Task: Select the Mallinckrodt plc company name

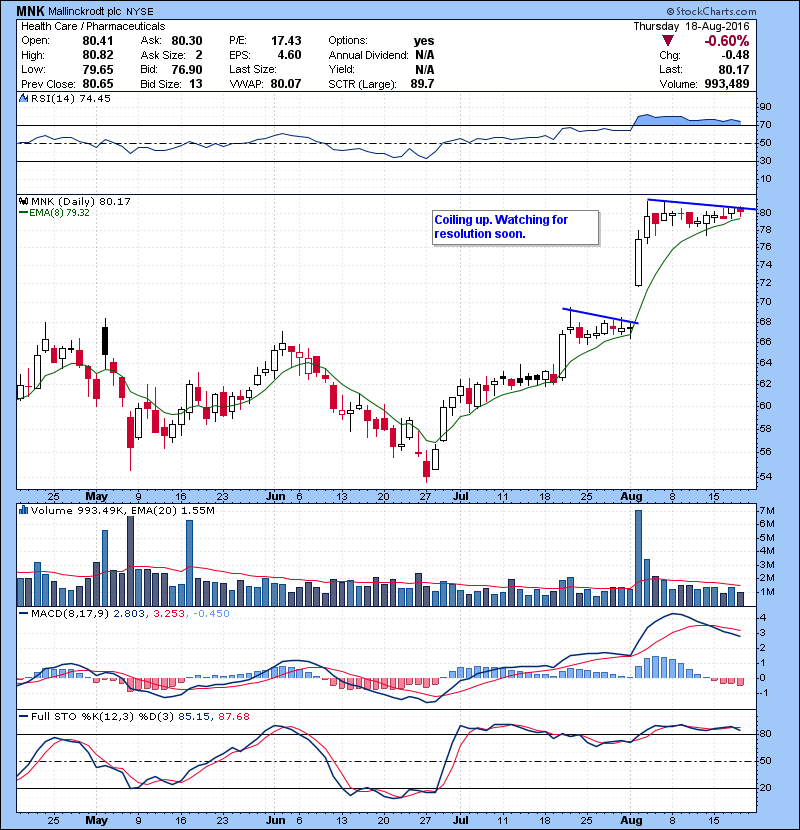Action: (x=86, y=11)
